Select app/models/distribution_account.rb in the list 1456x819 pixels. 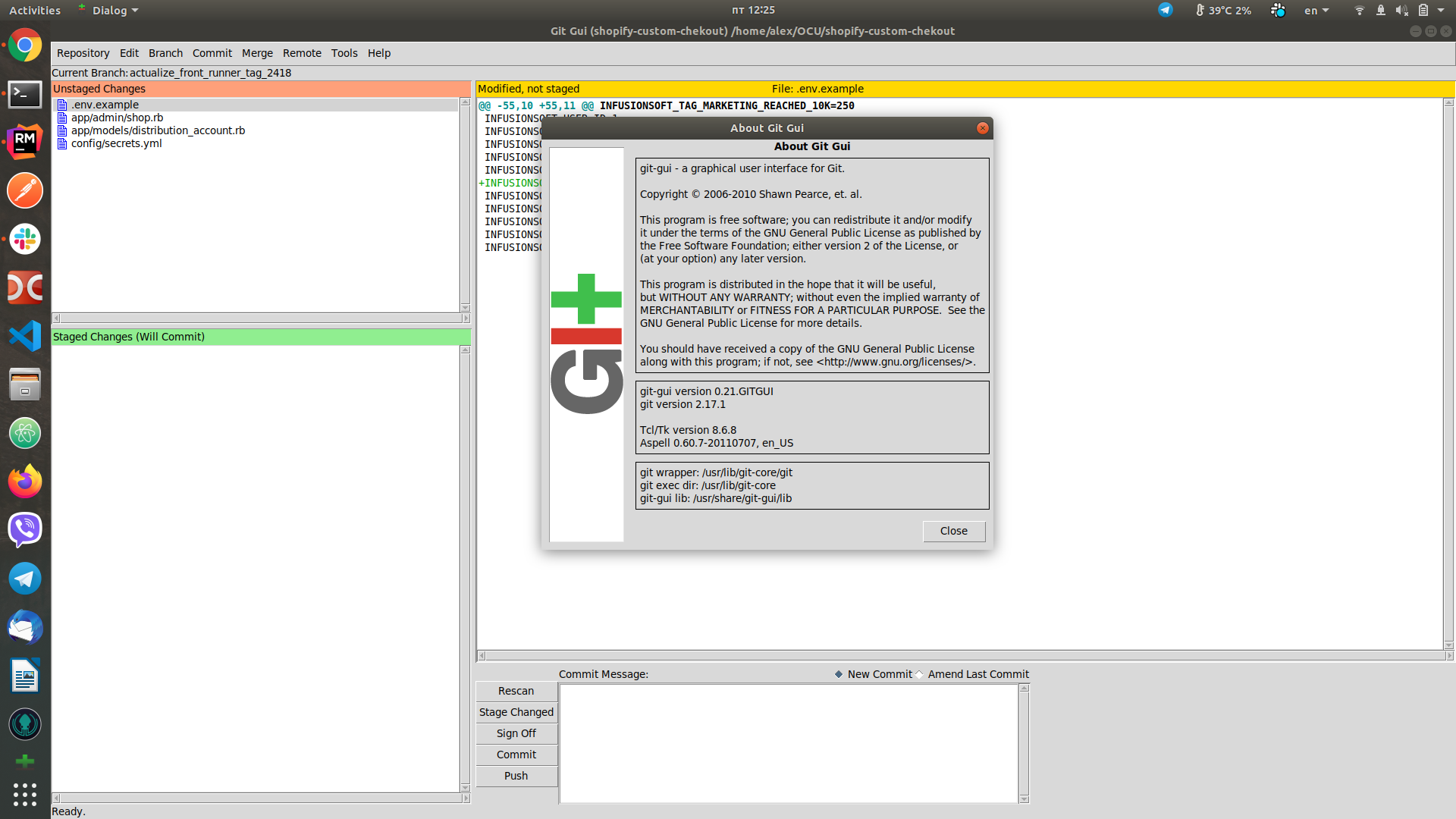pyautogui.click(x=158, y=130)
